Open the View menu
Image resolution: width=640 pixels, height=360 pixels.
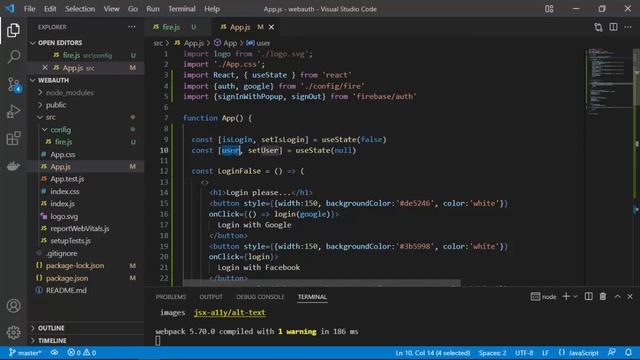[111, 9]
